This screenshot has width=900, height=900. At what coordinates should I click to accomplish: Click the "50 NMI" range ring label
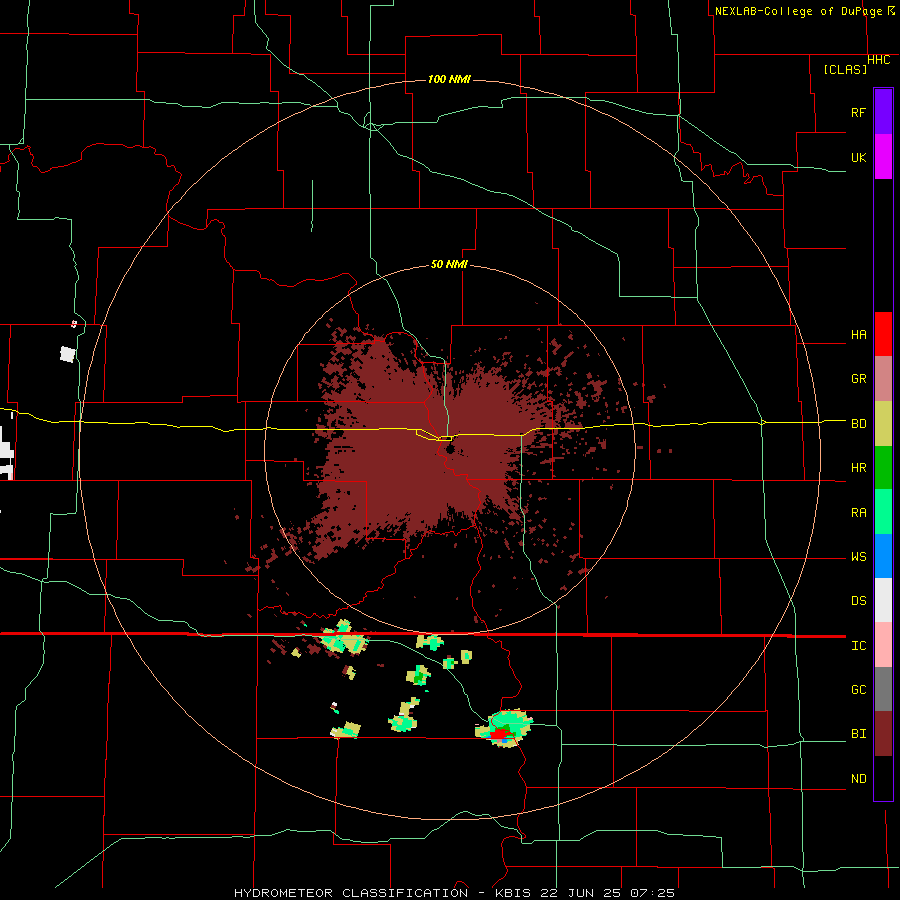click(x=449, y=265)
